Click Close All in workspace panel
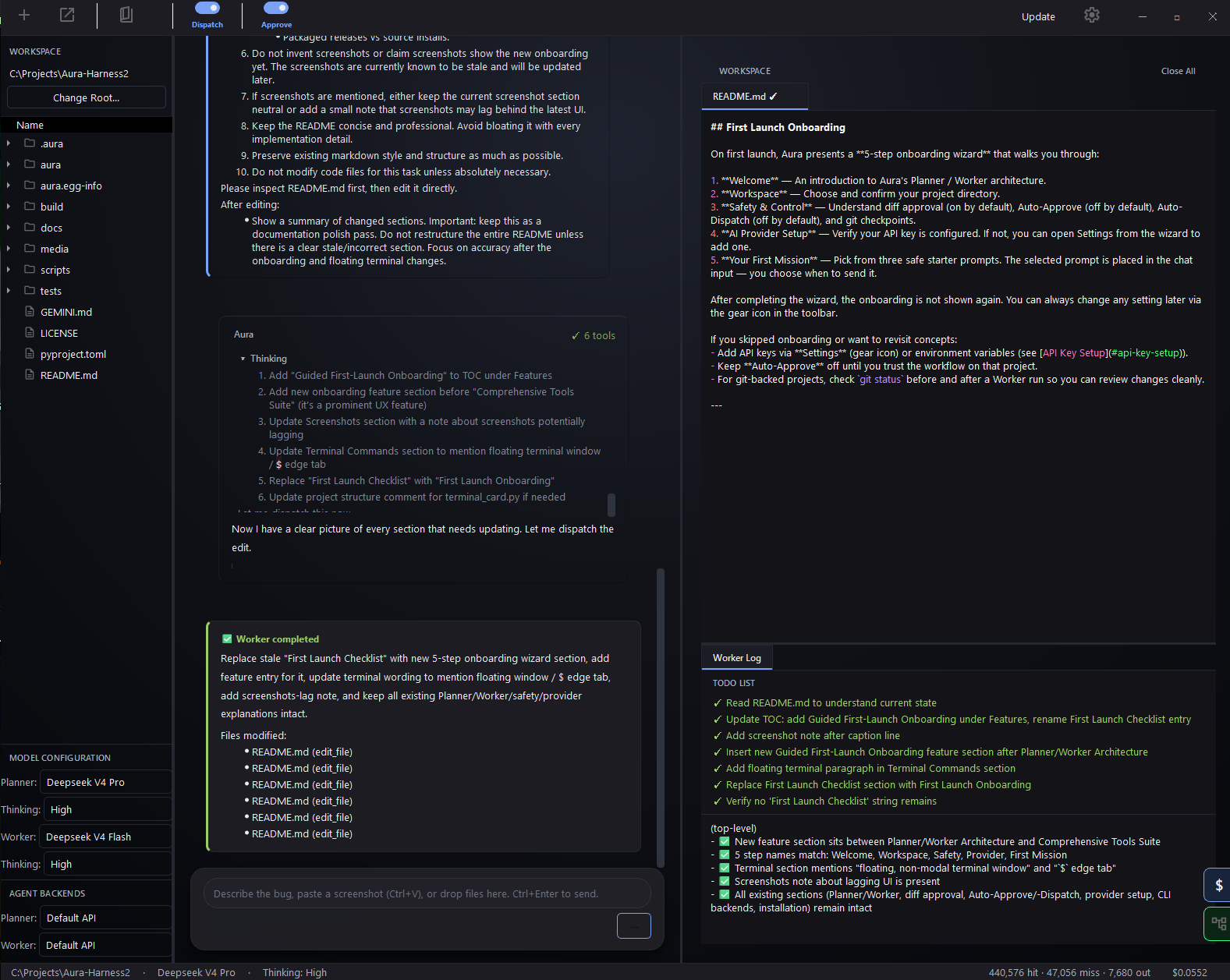The height and width of the screenshot is (980, 1230). click(x=1178, y=71)
